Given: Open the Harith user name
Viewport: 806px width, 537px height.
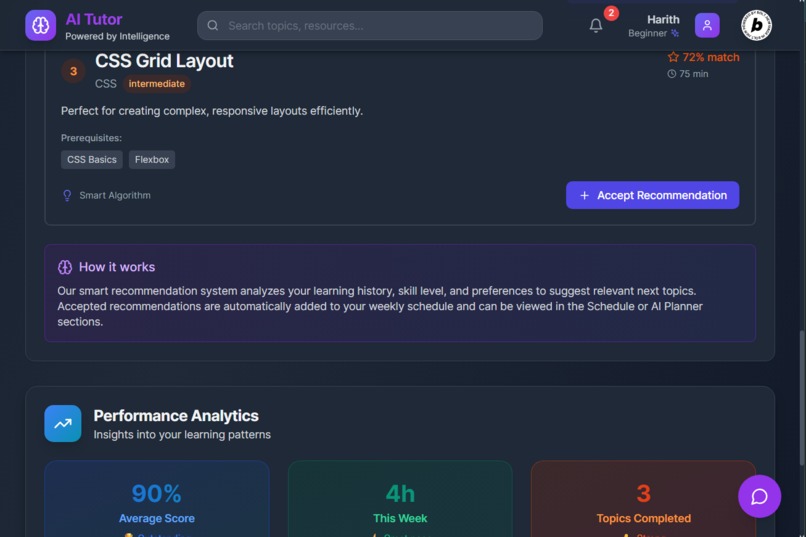Looking at the screenshot, I should (x=663, y=20).
